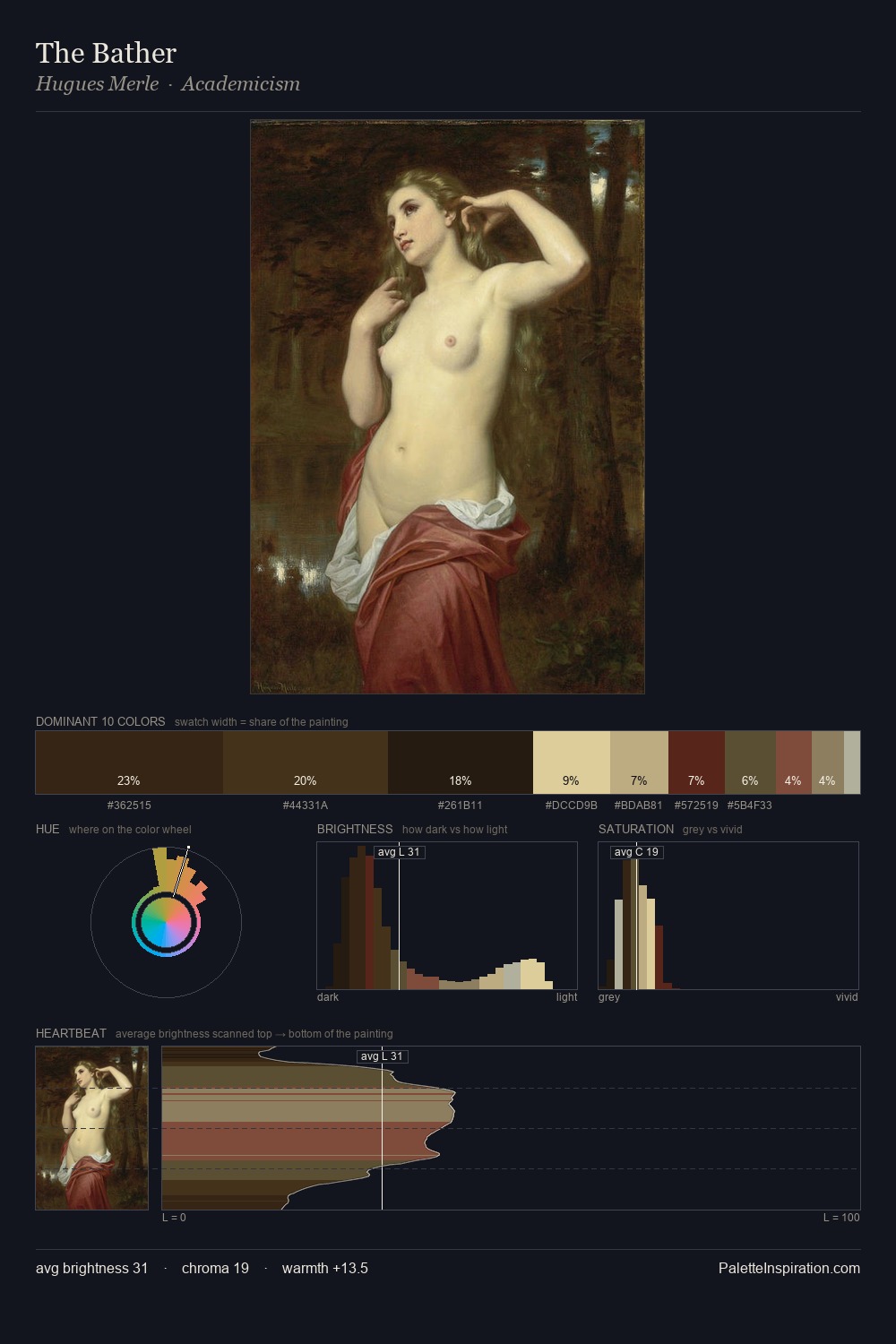Click the 'grey' axis label under Saturation
Screen dimensions: 896x1344
point(609,997)
